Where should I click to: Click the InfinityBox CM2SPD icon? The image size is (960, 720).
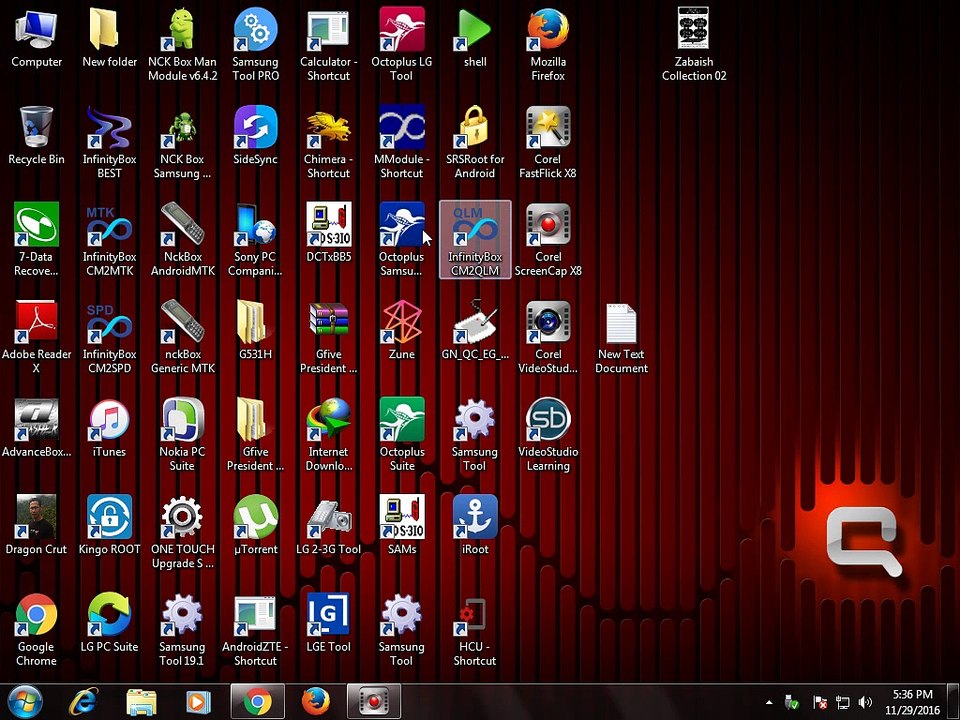click(x=110, y=337)
